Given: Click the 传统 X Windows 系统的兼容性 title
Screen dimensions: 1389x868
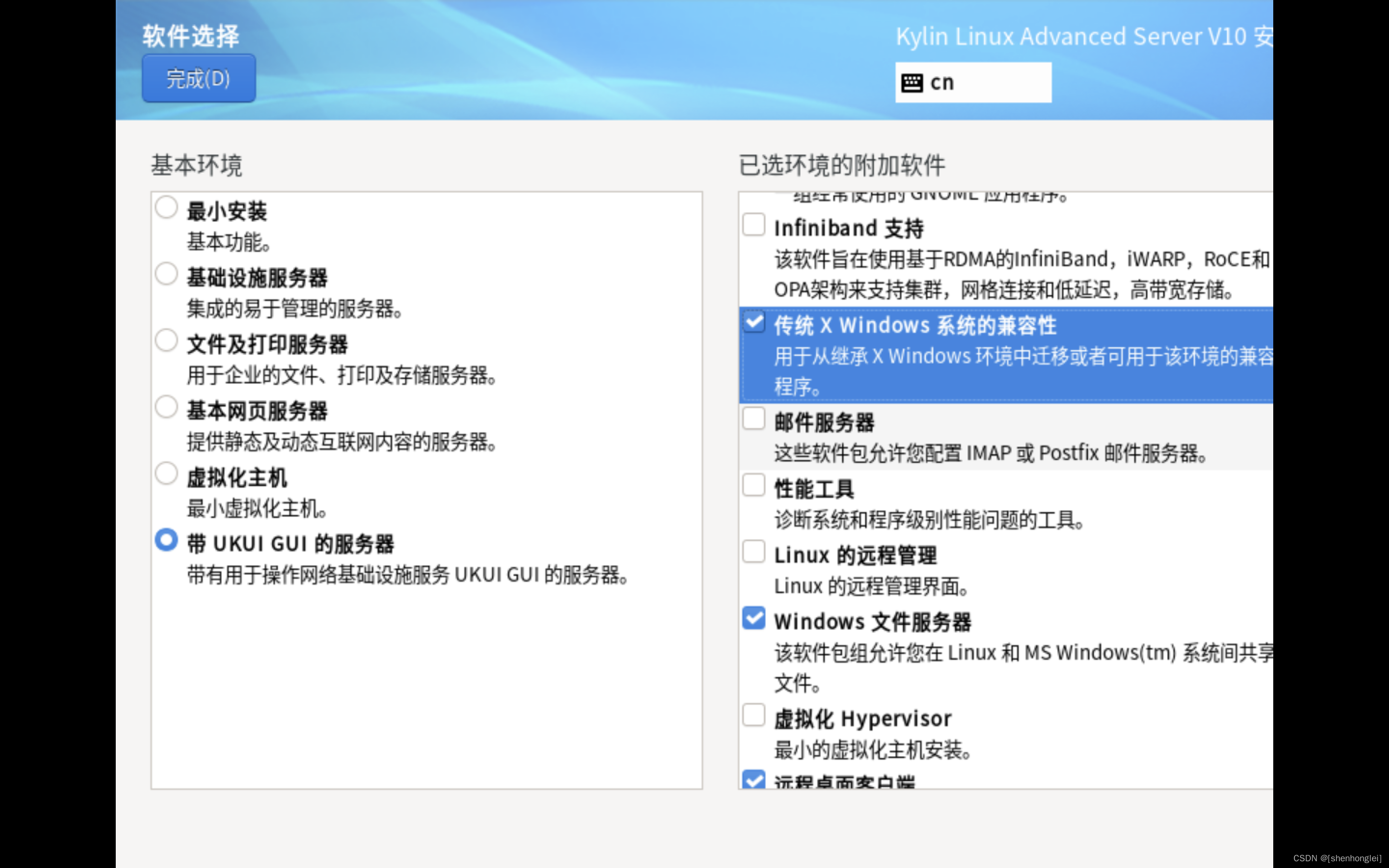Looking at the screenshot, I should point(915,325).
